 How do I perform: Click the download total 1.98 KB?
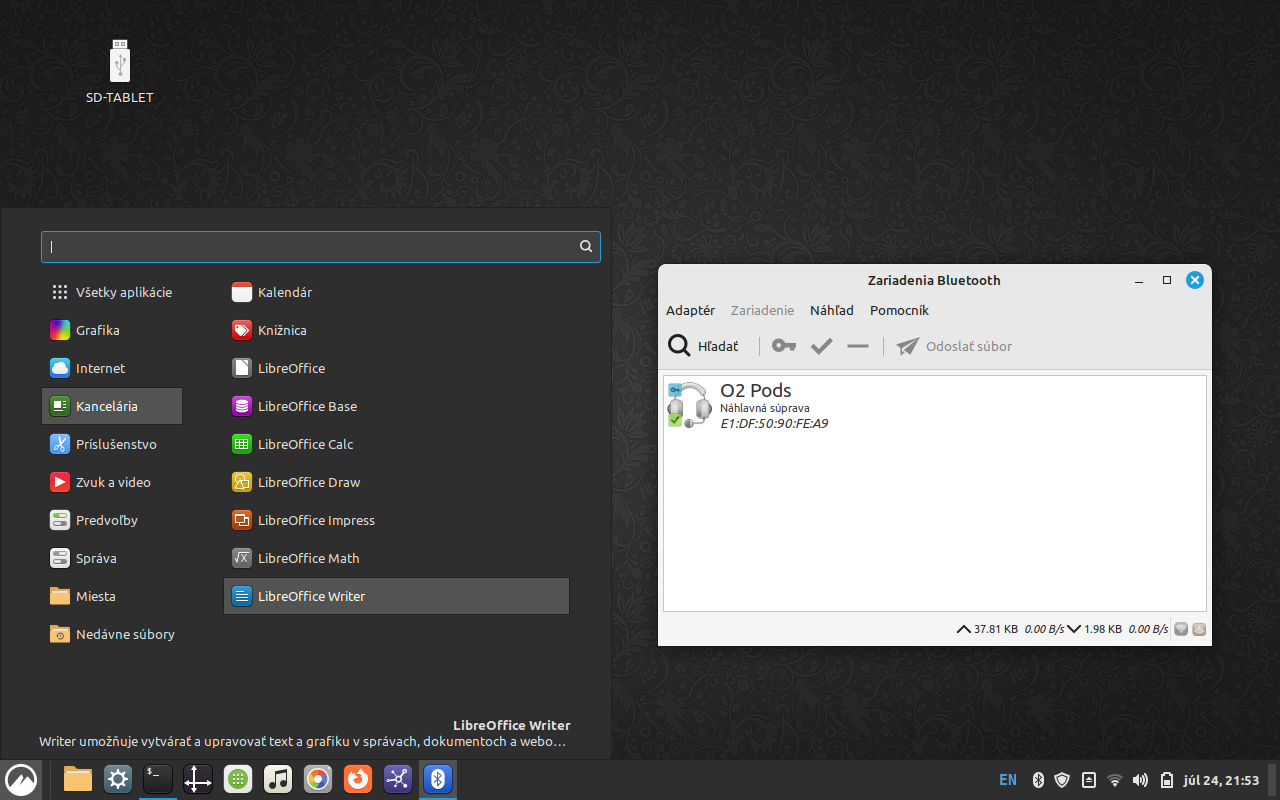pos(1103,629)
